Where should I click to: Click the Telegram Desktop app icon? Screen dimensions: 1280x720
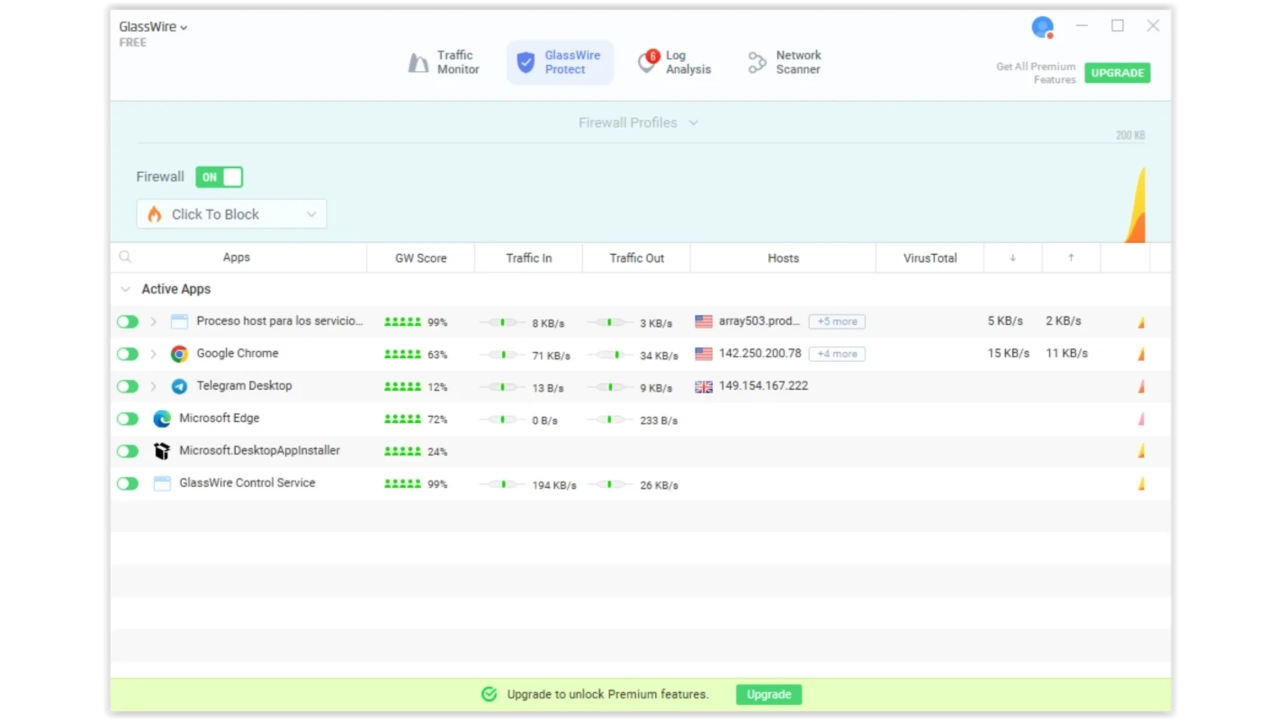(179, 386)
